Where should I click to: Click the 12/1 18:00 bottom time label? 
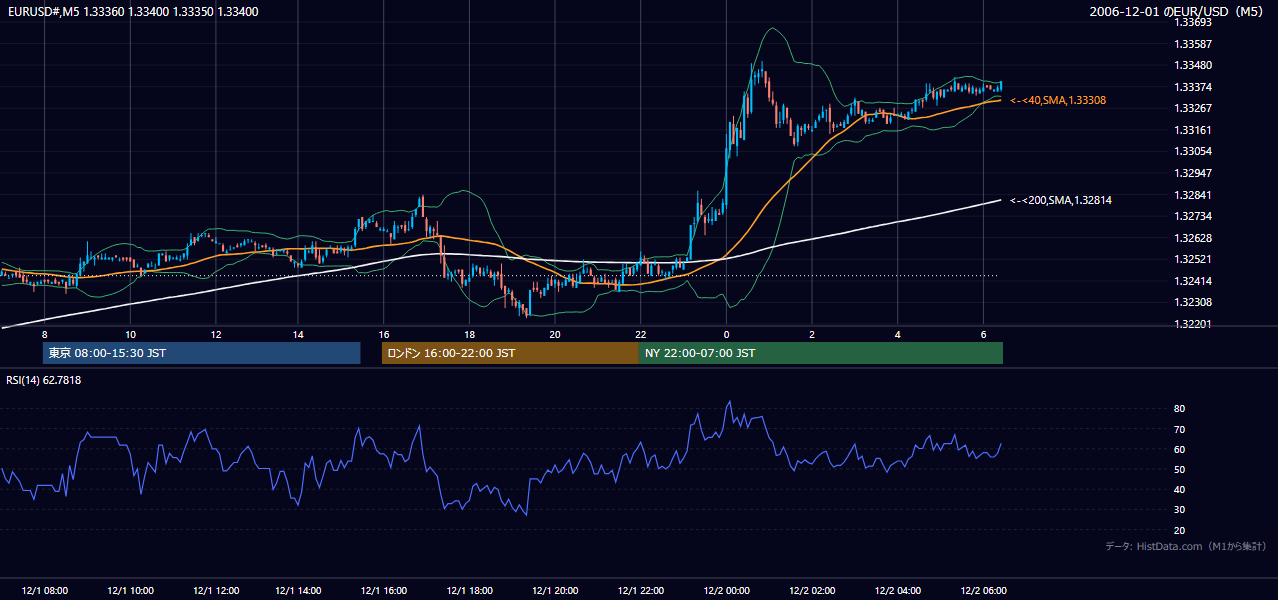pyautogui.click(x=470, y=590)
